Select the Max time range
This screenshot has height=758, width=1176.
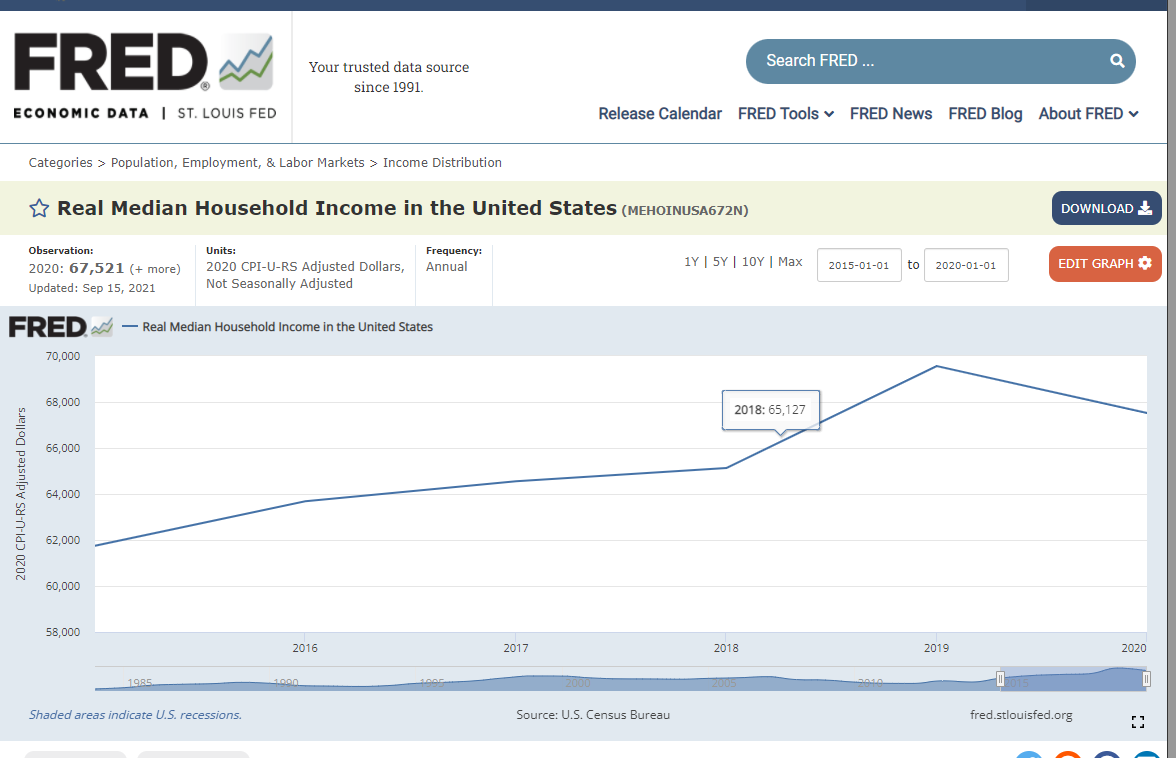790,262
